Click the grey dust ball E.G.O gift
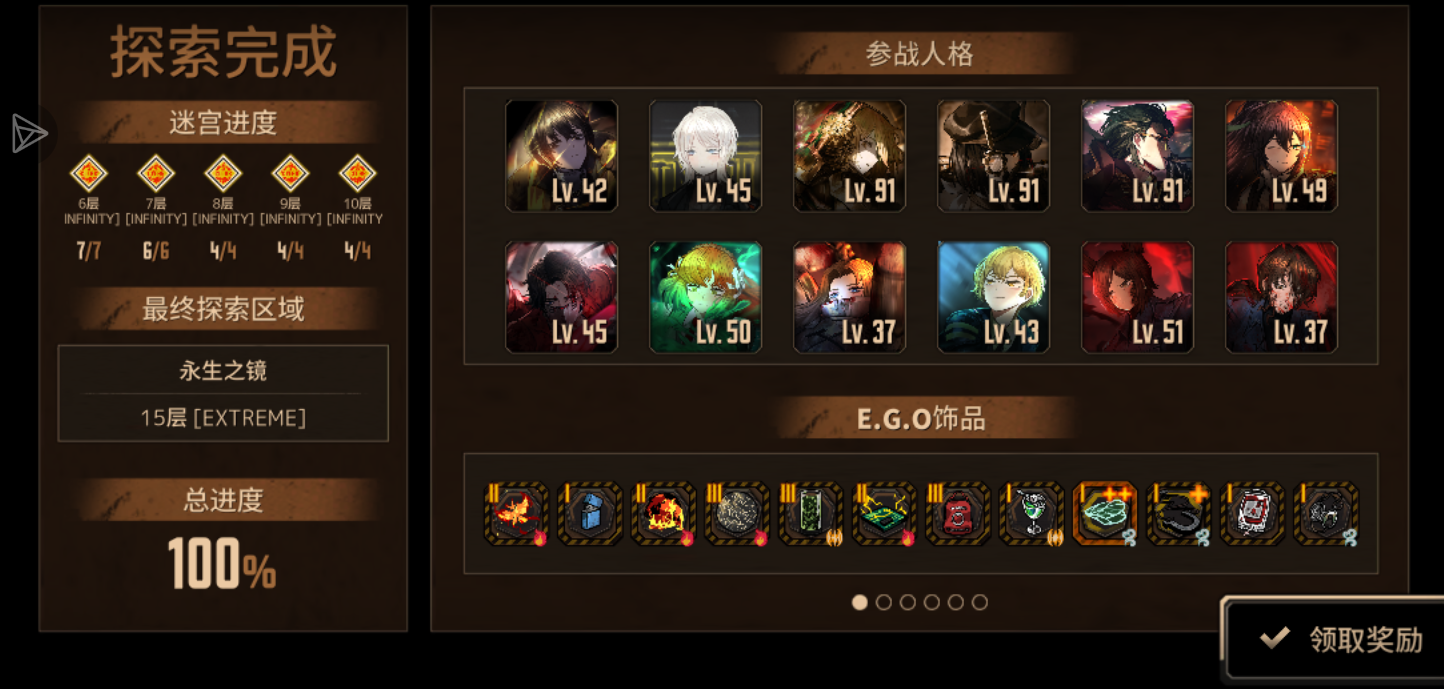The image size is (1444, 689). [737, 514]
